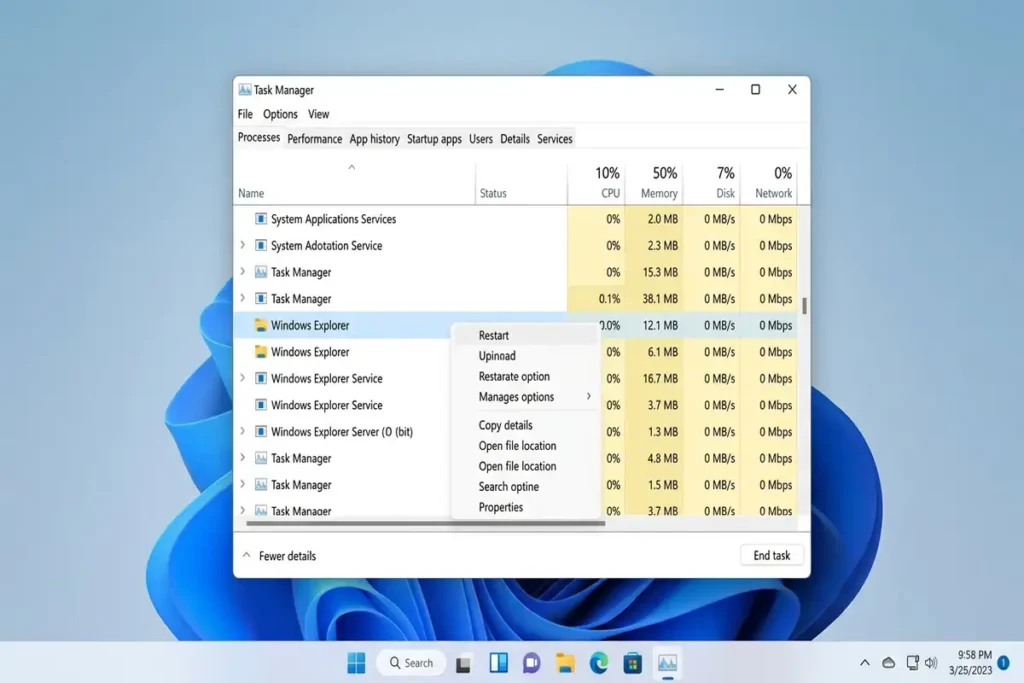Image resolution: width=1024 pixels, height=683 pixels.
Task: Click the icon of Task Manager using 38.1 MB
Action: [x=261, y=298]
